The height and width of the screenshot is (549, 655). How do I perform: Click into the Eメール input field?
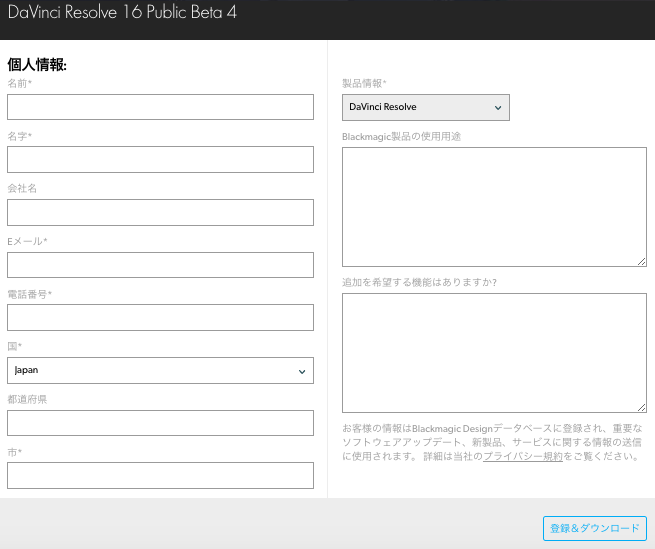click(x=160, y=265)
